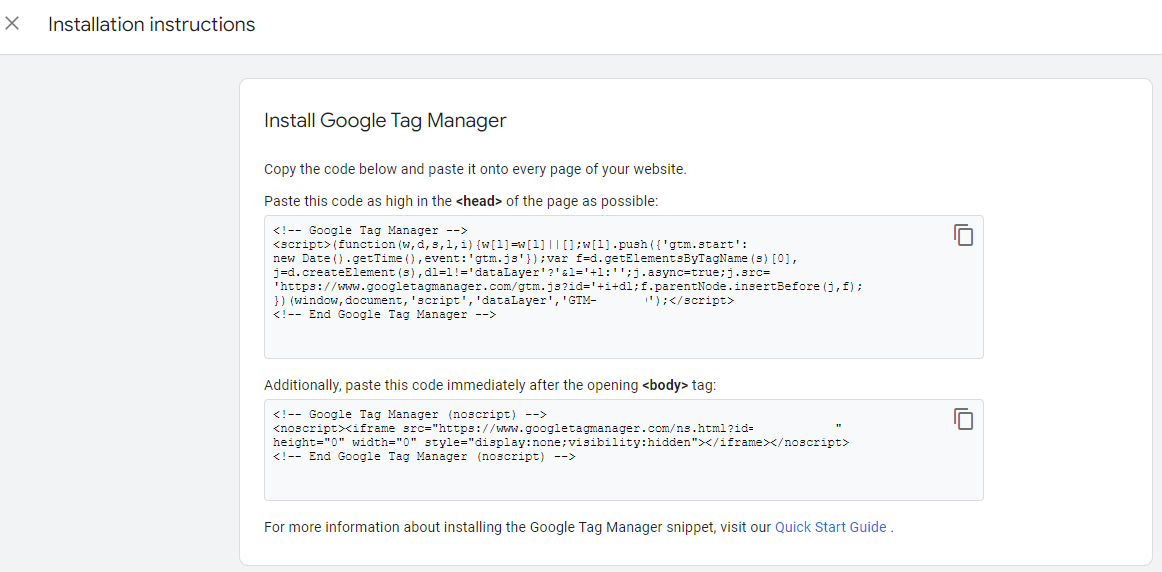Click the '(window,document,'script','dataLayer'' line
The width and height of the screenshot is (1162, 572).
tap(503, 301)
